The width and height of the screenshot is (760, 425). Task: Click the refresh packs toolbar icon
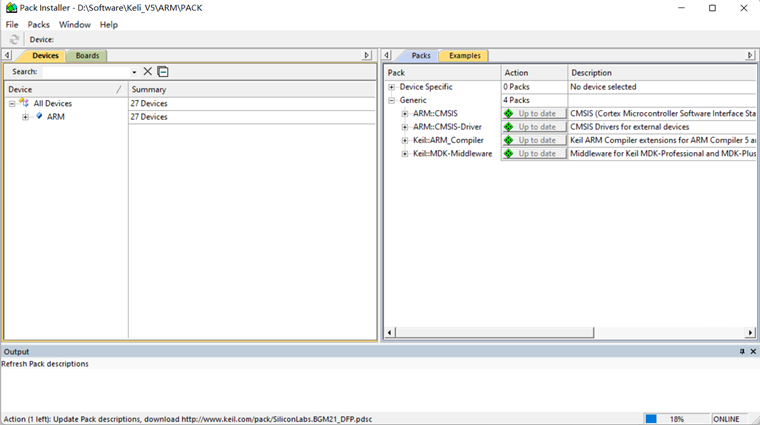[14, 39]
